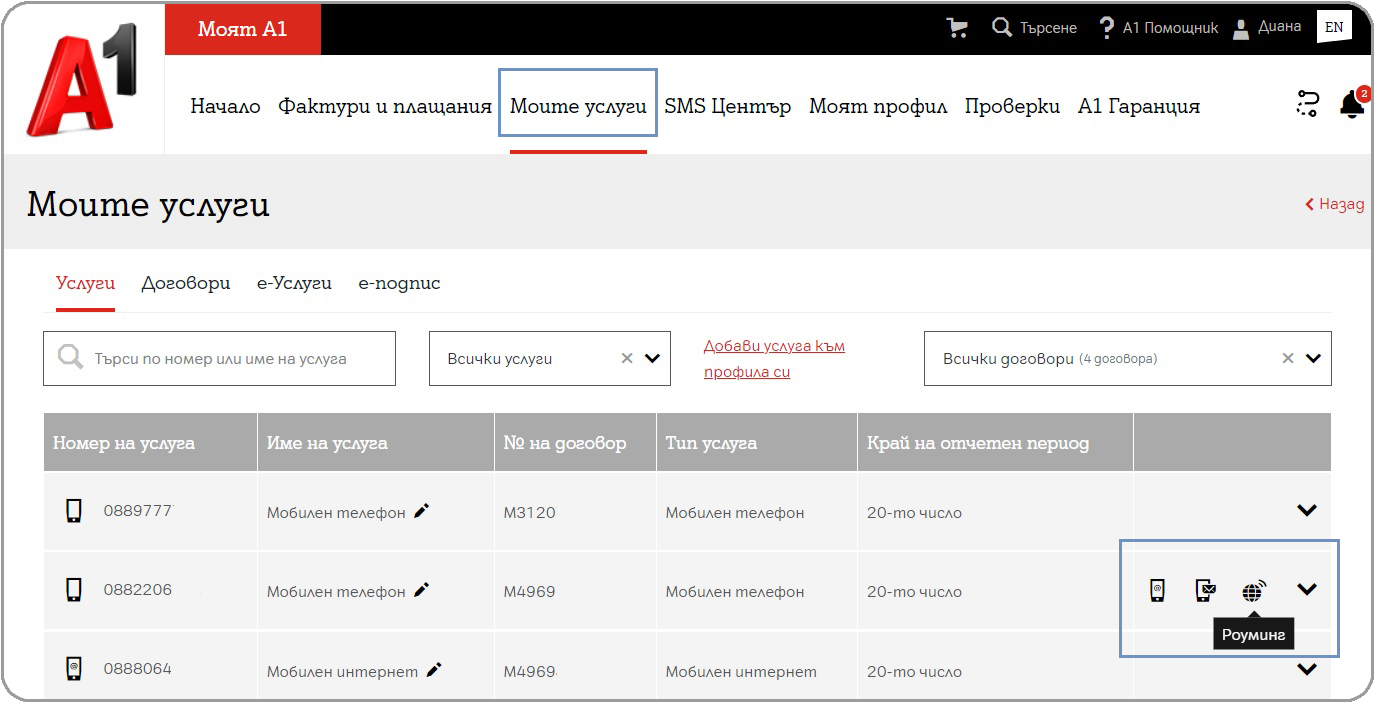Open the Всички договори dropdown
Screen dimensions: 1378x707
pyautogui.click(x=1313, y=358)
